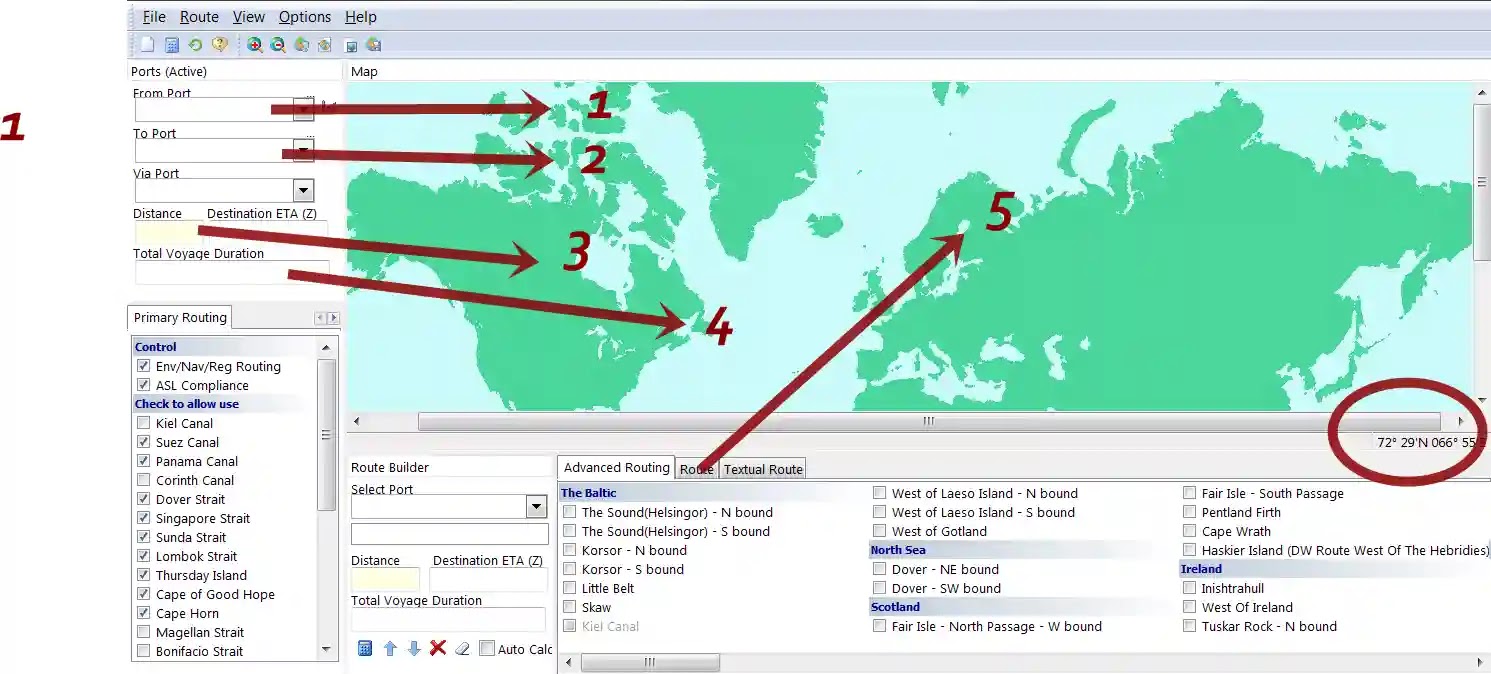Open the Select Port dropdown
Viewport: 1491px width, 674px height.
click(x=536, y=506)
